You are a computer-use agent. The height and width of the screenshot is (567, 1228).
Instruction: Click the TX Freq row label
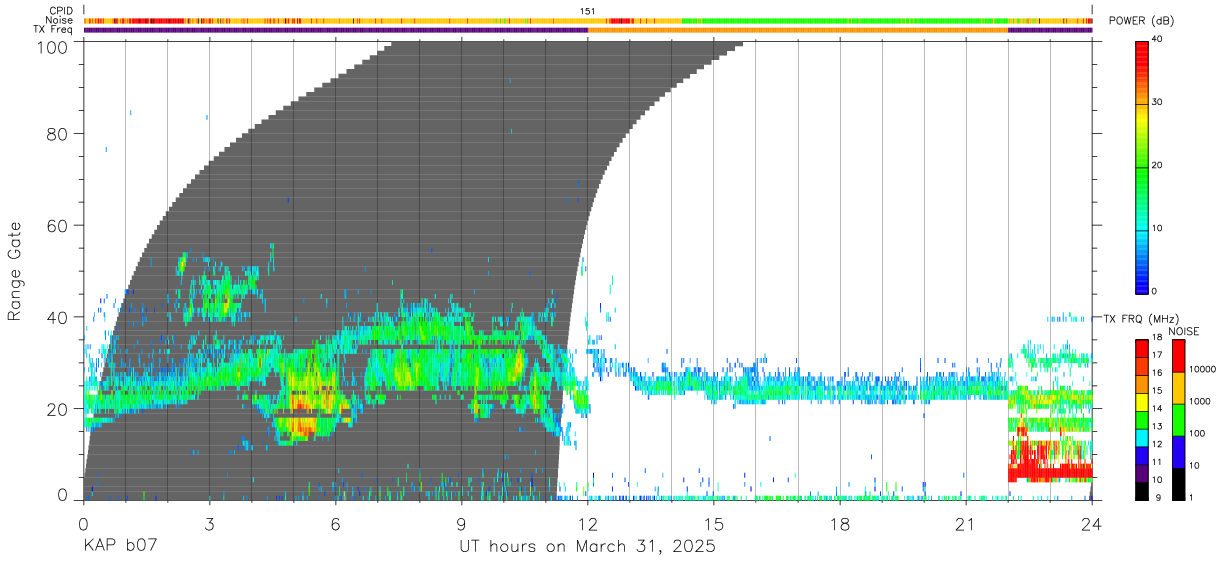click(x=53, y=29)
